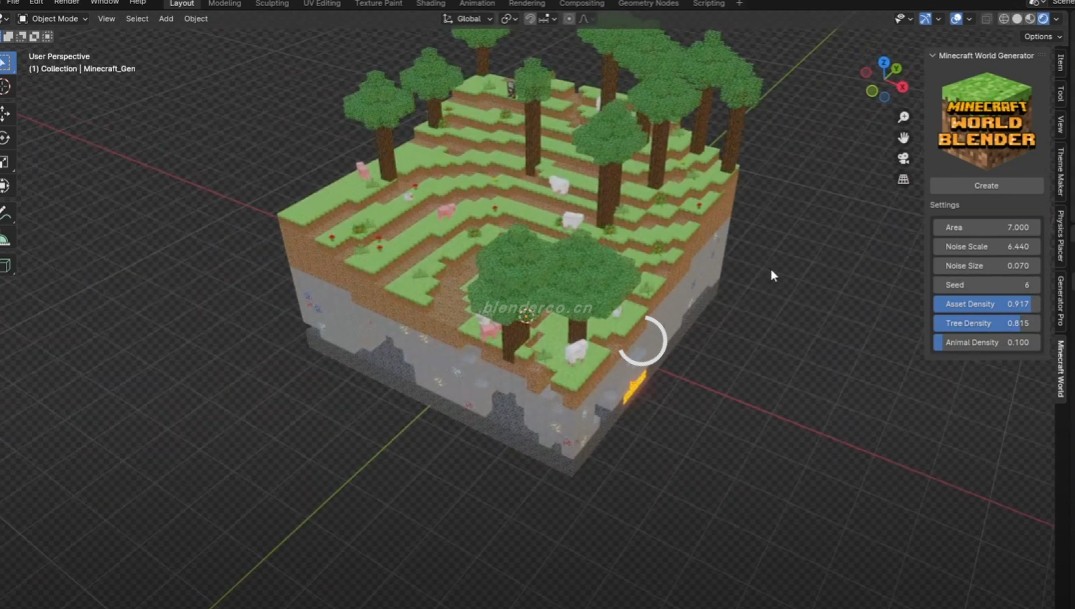Open viewport shading options dropdown arrow
Viewport: 1075px width, 609px height.
(x=1056, y=19)
